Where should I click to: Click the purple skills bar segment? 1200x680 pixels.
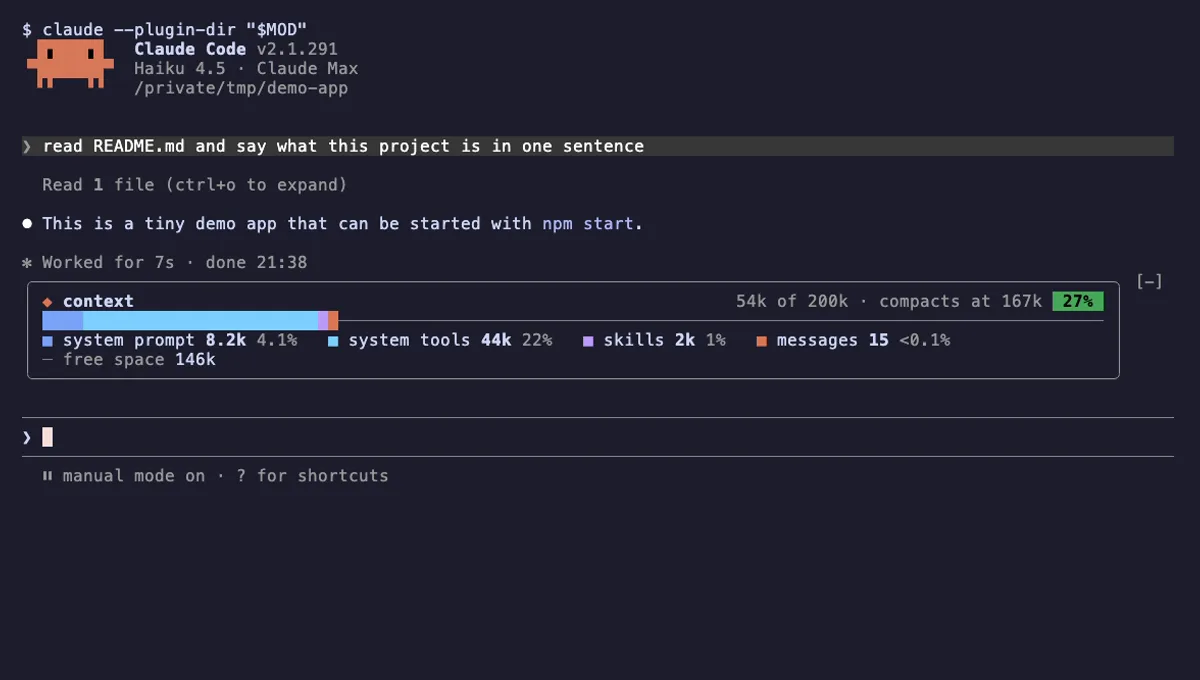[x=323, y=320]
